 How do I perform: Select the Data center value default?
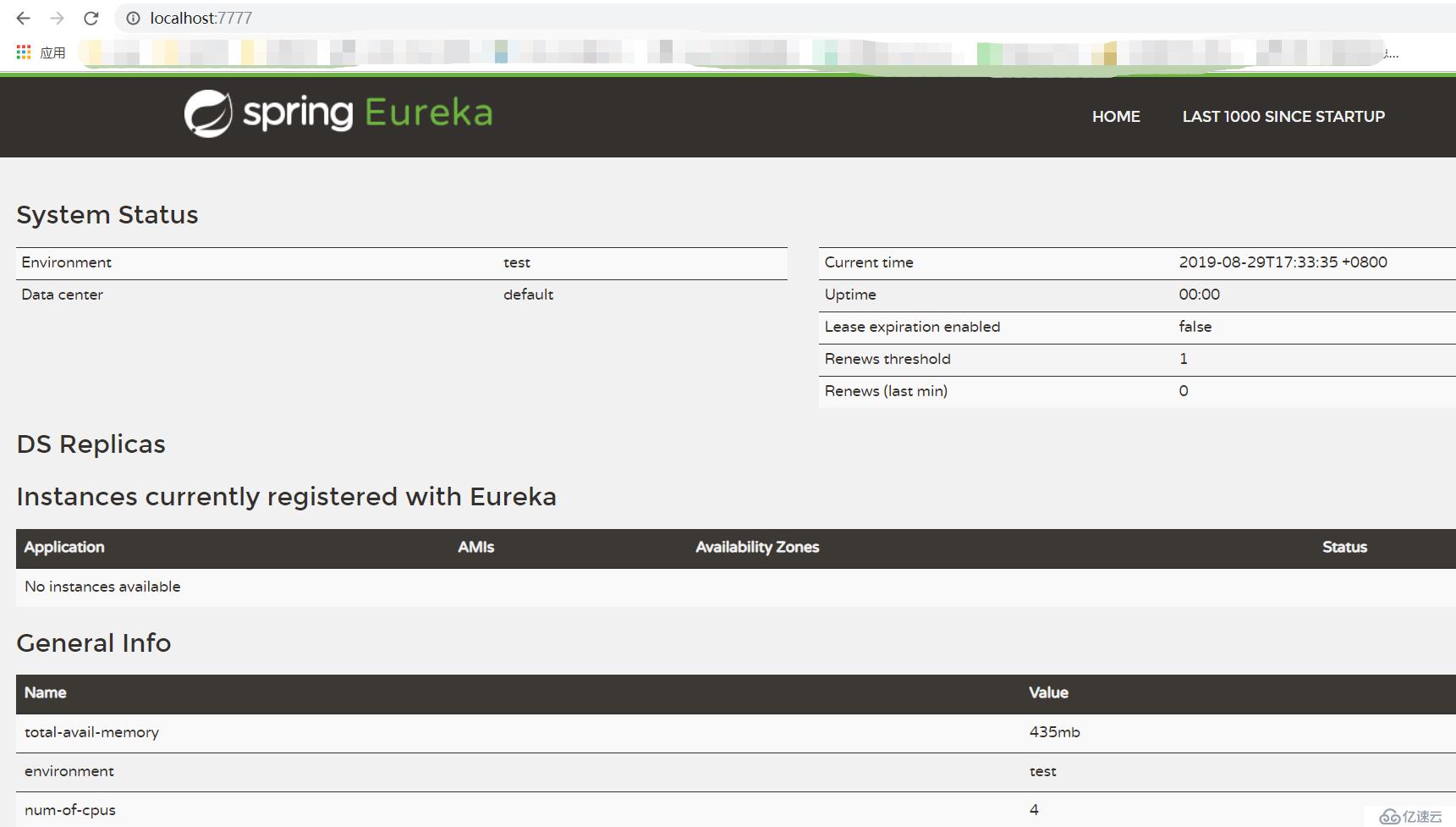point(528,295)
